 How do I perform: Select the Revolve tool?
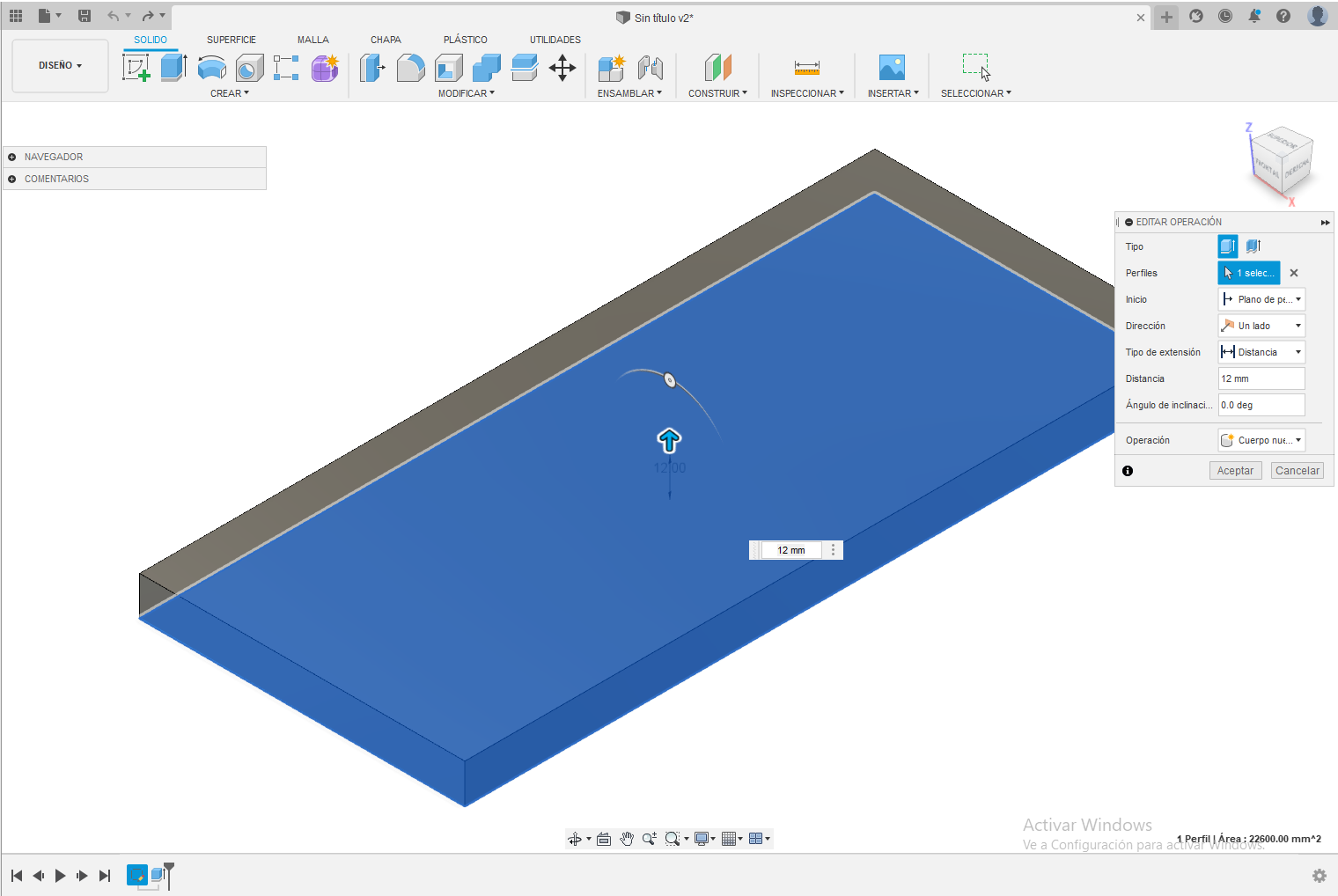click(x=211, y=68)
